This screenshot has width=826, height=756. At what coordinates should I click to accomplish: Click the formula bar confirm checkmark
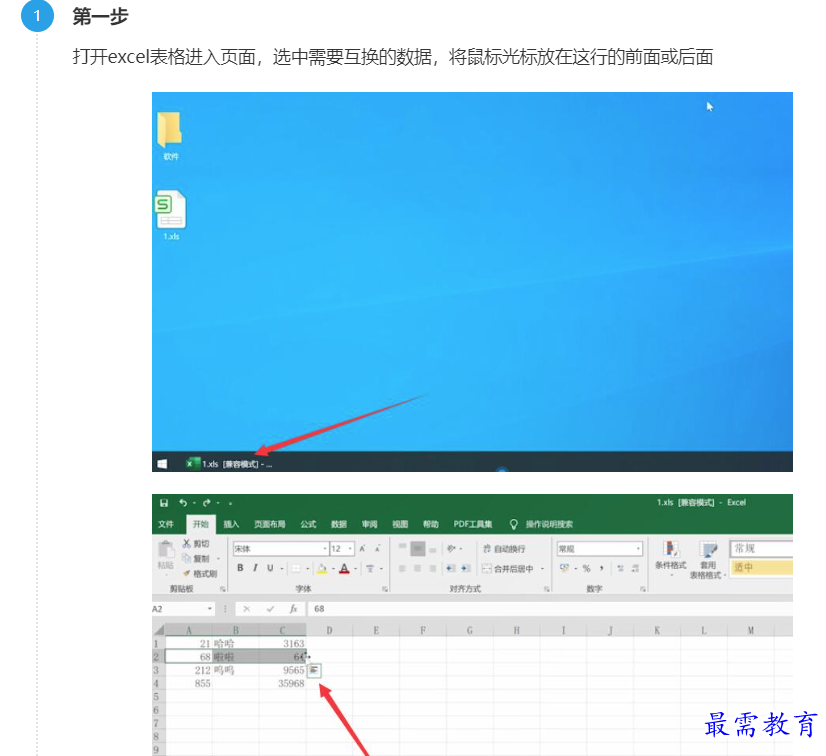[270, 609]
